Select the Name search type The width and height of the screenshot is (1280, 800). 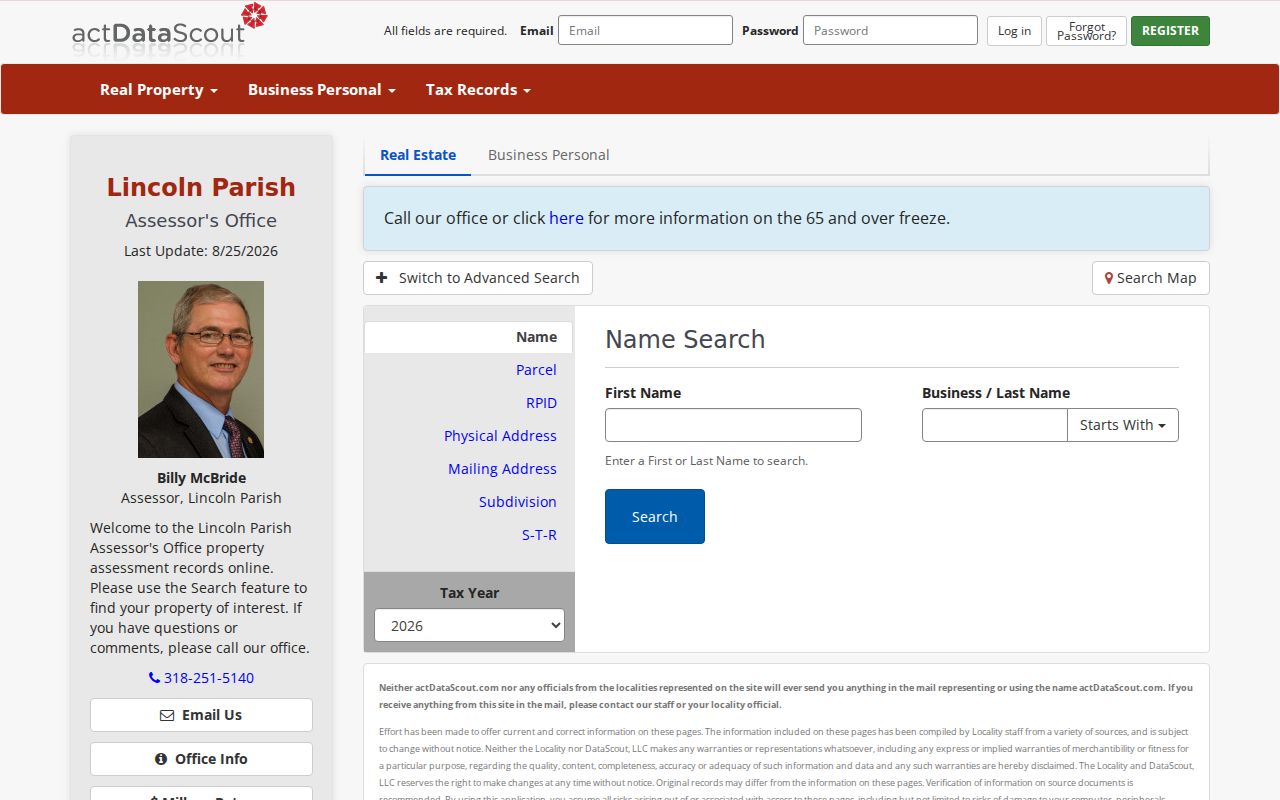tap(469, 337)
